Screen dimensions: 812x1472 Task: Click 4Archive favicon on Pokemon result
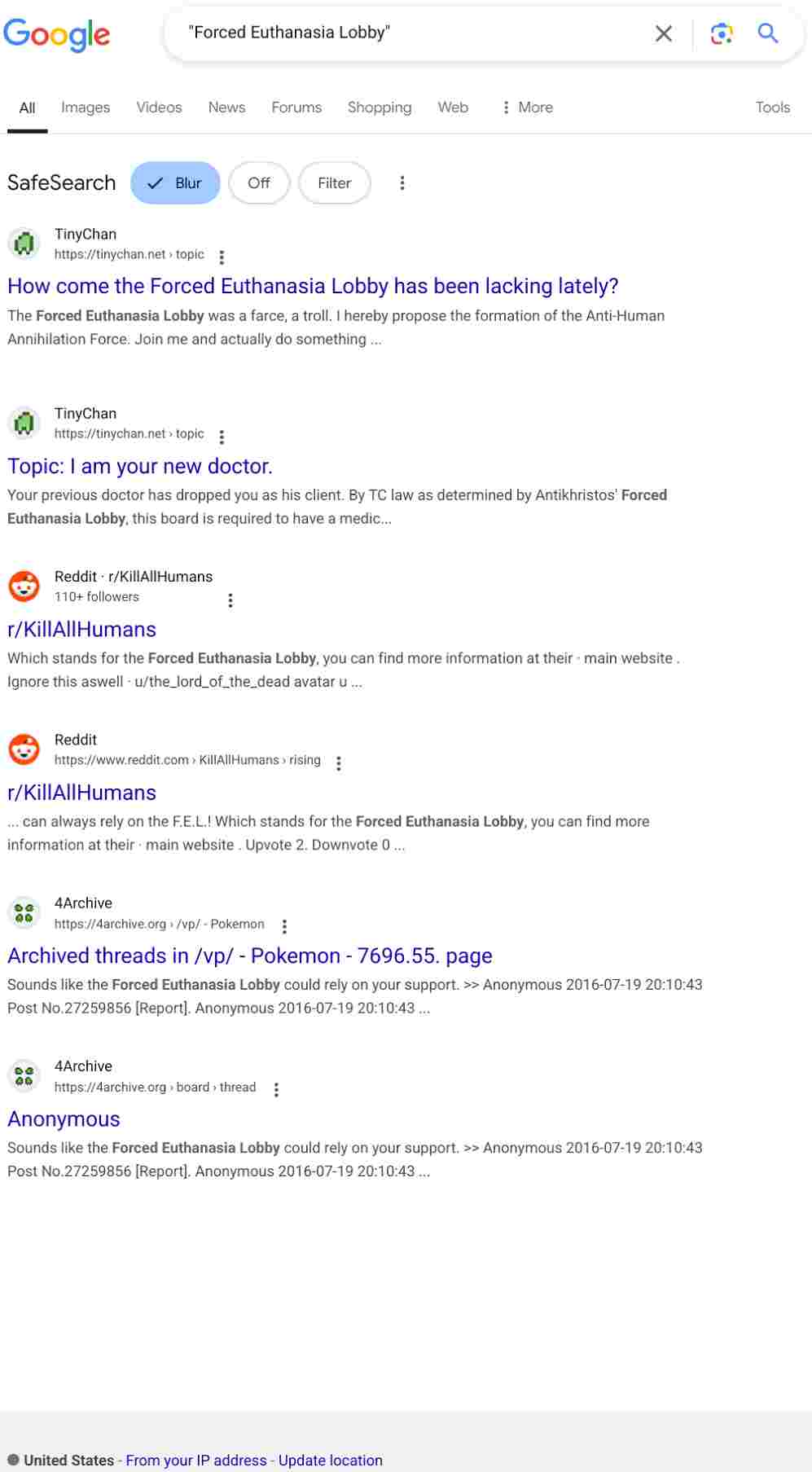tap(24, 912)
